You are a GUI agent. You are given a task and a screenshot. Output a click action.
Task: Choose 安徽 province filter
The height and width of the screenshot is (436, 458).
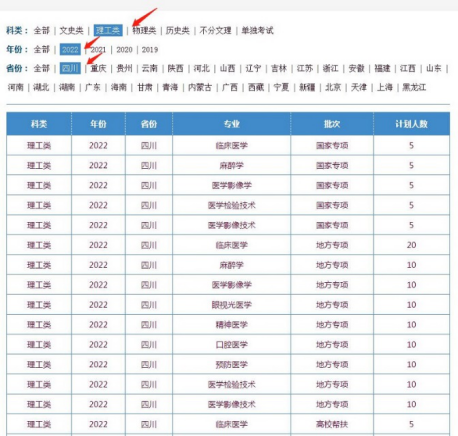click(x=356, y=69)
